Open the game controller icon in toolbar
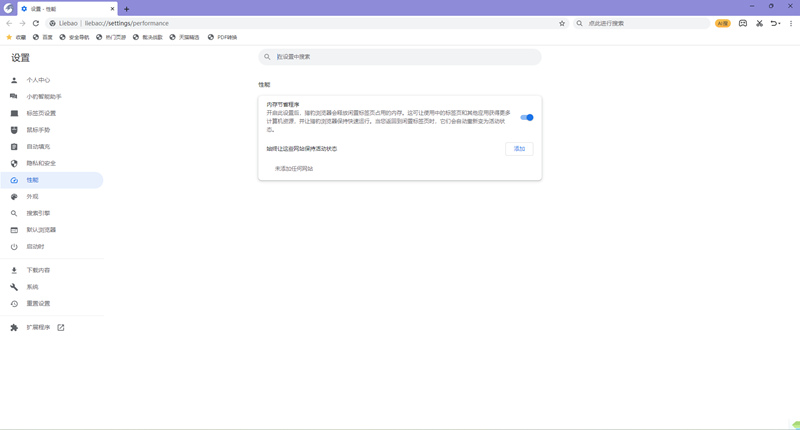Viewport: 800px width, 430px height. click(x=742, y=23)
